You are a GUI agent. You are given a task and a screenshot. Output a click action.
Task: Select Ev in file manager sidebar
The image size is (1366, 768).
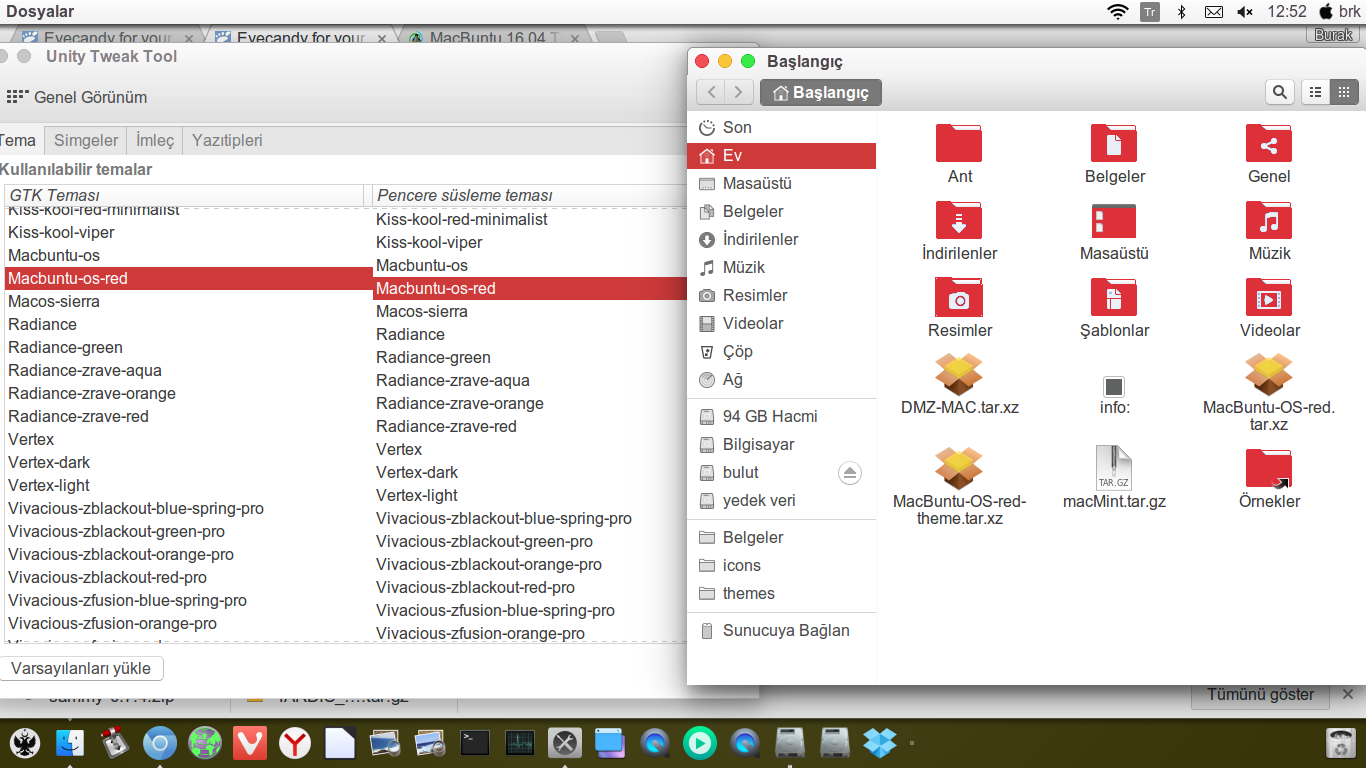point(781,155)
